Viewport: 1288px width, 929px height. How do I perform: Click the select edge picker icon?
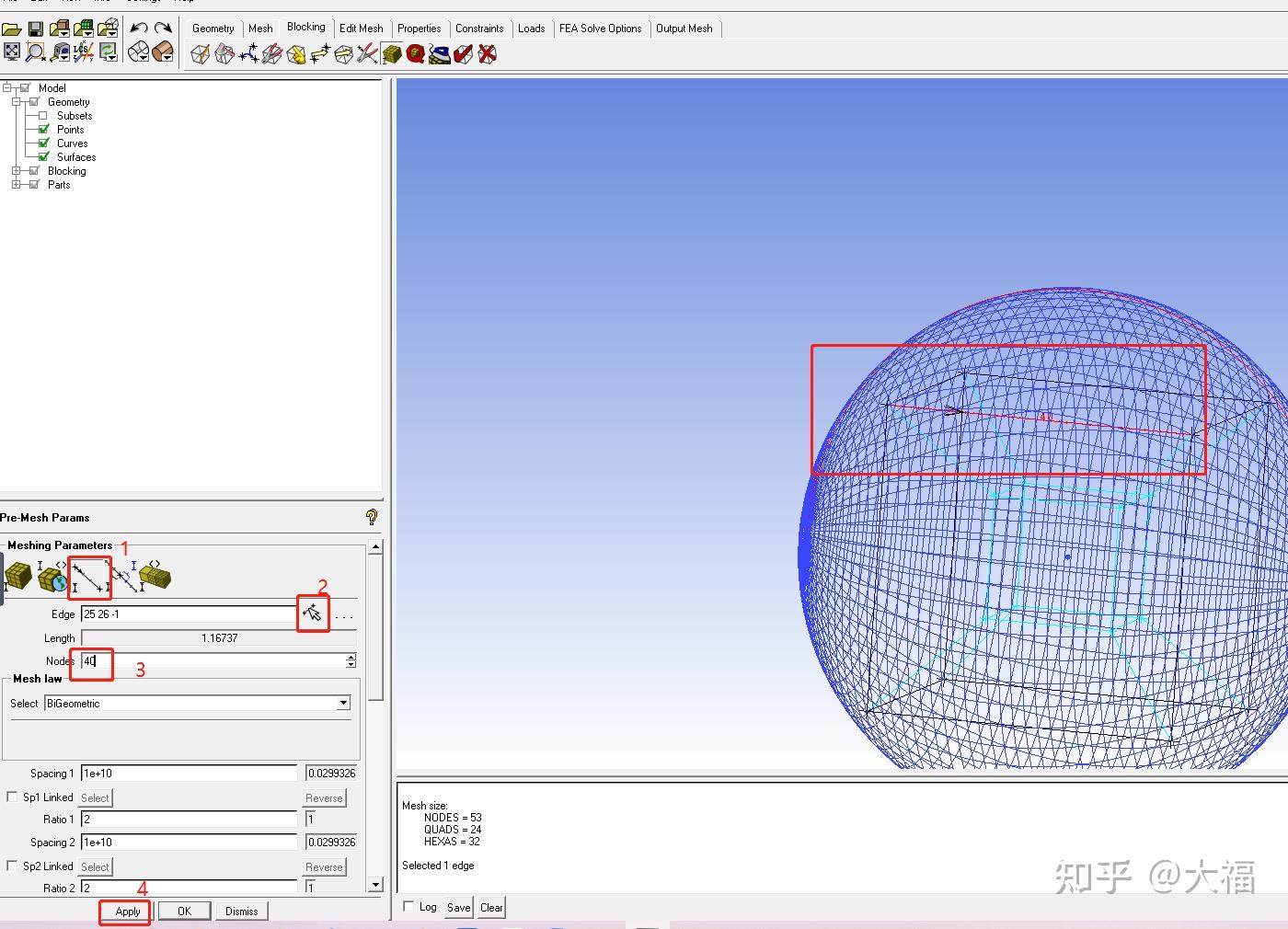coord(313,613)
